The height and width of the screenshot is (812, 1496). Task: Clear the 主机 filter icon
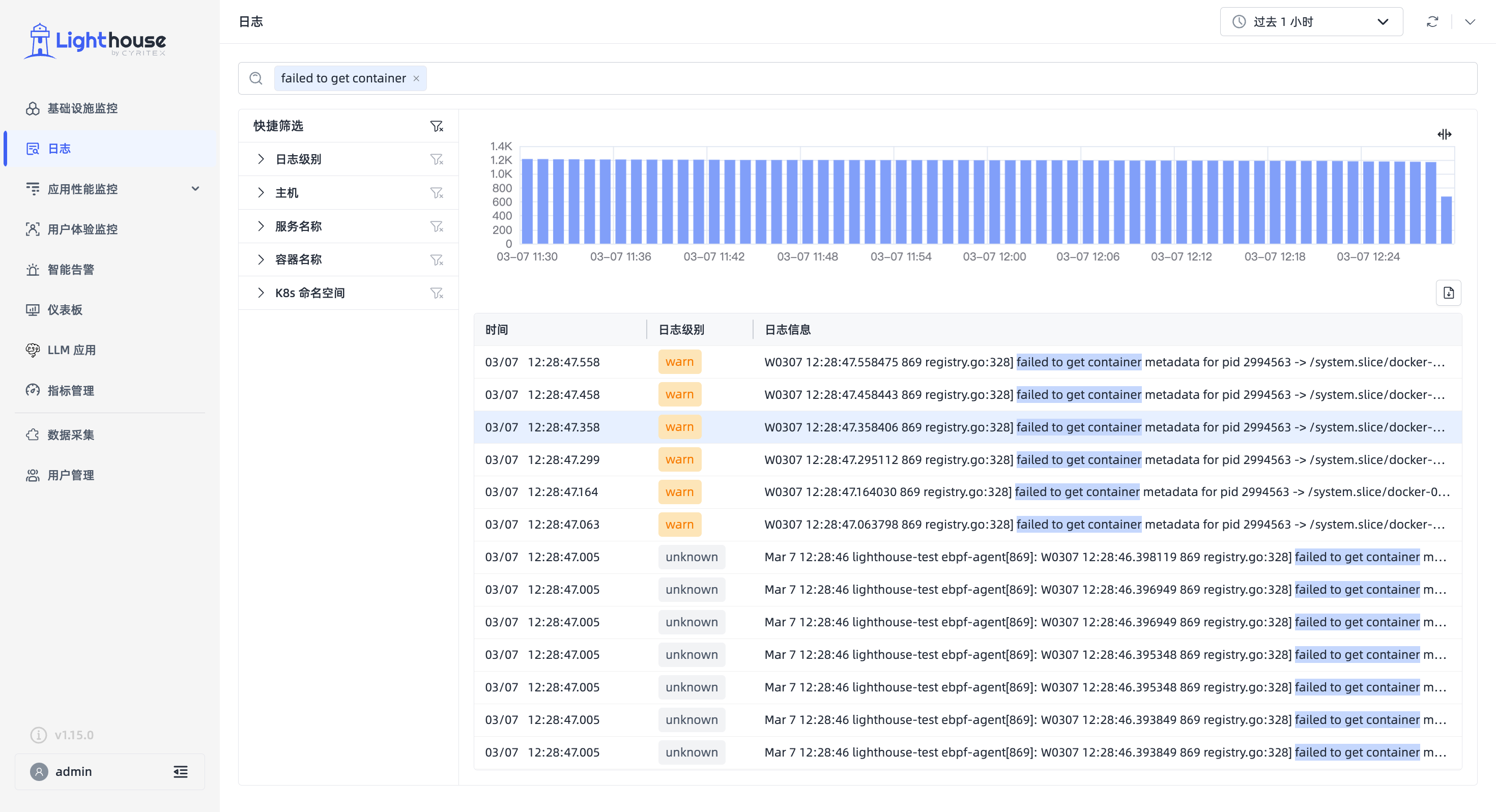click(436, 193)
